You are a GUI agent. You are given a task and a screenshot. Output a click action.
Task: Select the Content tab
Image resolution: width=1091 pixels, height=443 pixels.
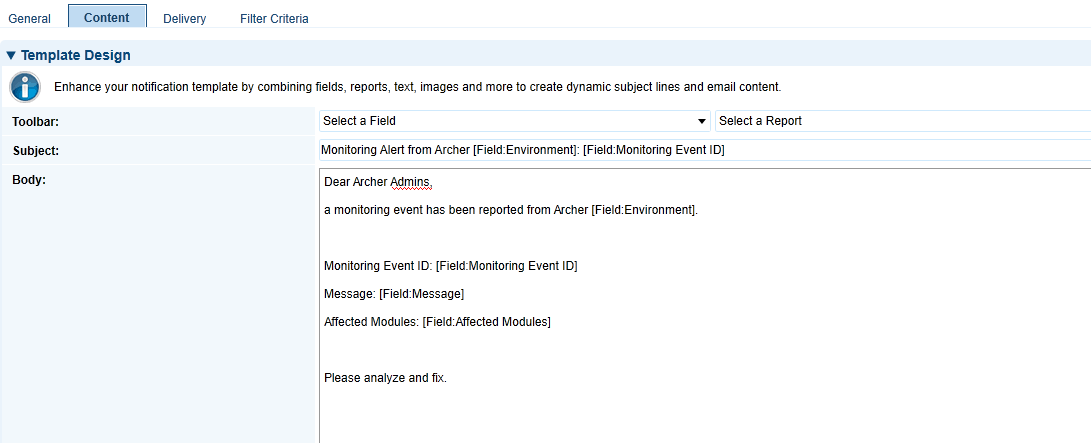(x=106, y=17)
